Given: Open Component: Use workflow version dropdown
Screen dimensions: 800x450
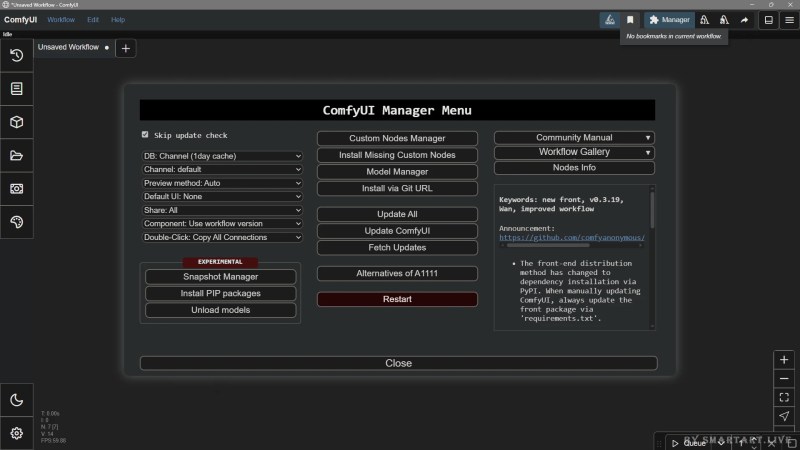Looking at the screenshot, I should [x=222, y=223].
